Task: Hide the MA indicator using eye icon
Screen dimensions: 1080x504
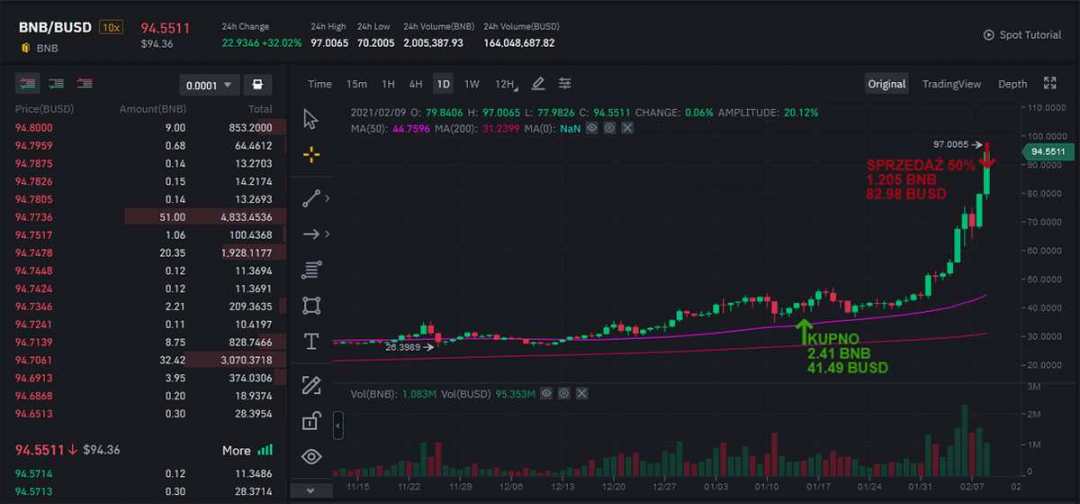Action: click(592, 128)
